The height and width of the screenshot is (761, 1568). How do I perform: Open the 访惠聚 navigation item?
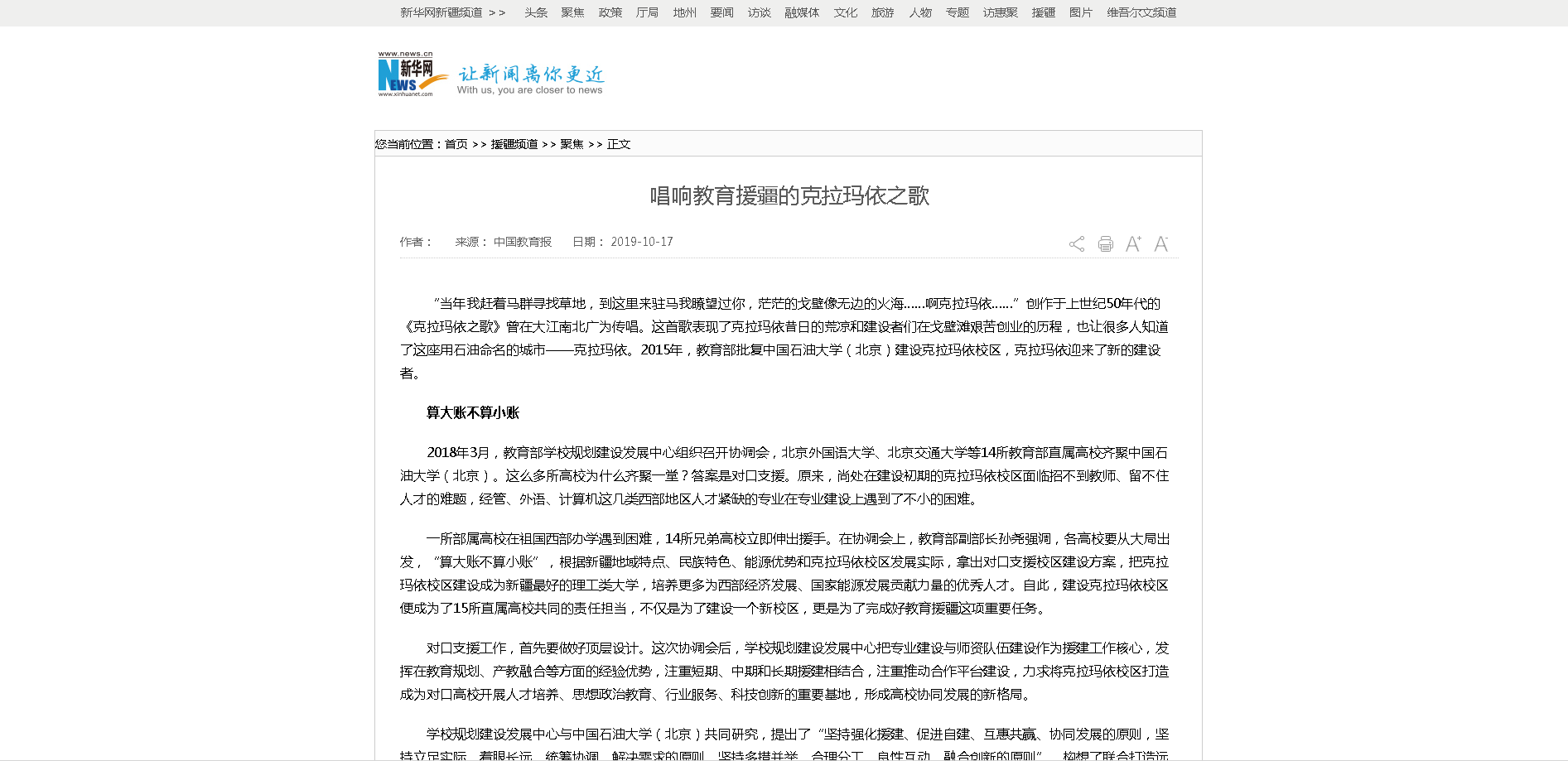pos(1001,12)
